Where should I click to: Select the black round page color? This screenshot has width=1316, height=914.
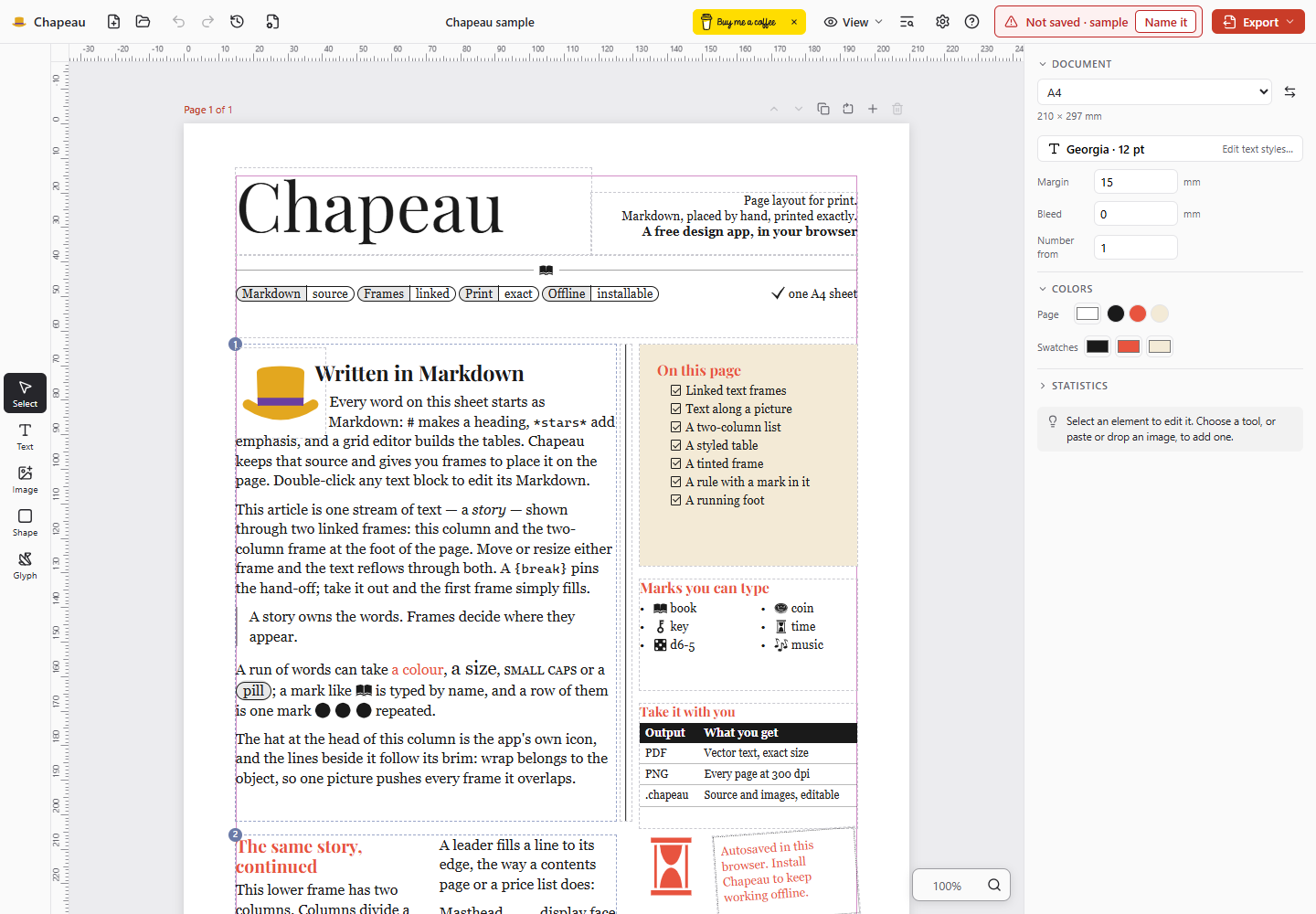[1116, 314]
